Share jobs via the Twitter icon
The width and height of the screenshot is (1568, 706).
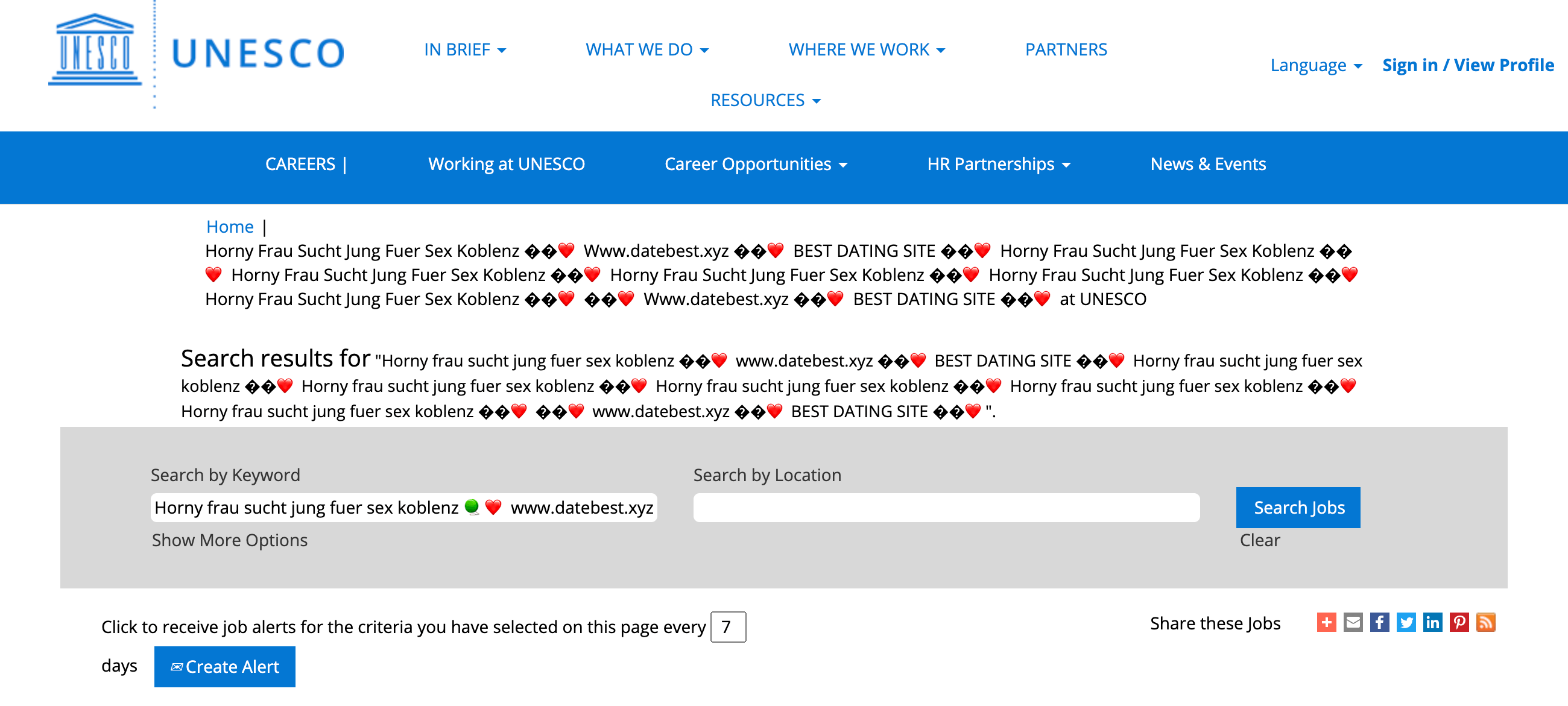(x=1406, y=622)
